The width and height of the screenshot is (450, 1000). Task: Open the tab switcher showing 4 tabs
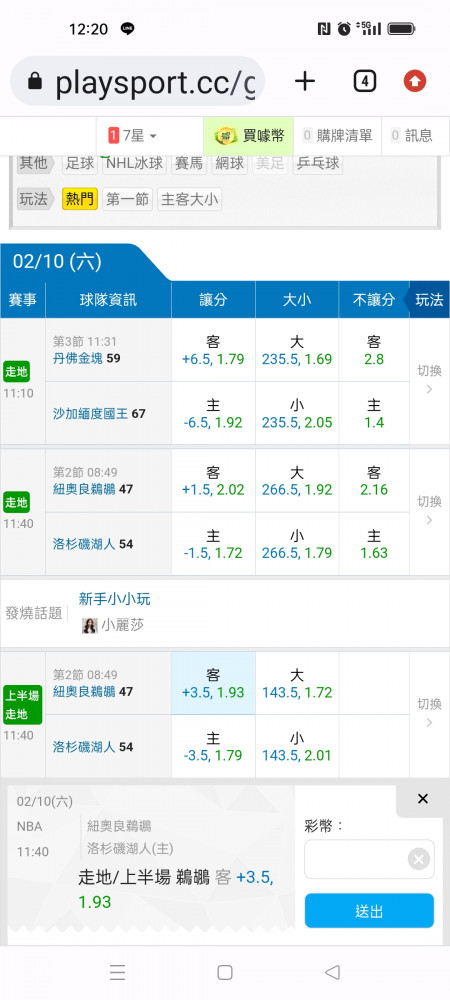[x=364, y=81]
